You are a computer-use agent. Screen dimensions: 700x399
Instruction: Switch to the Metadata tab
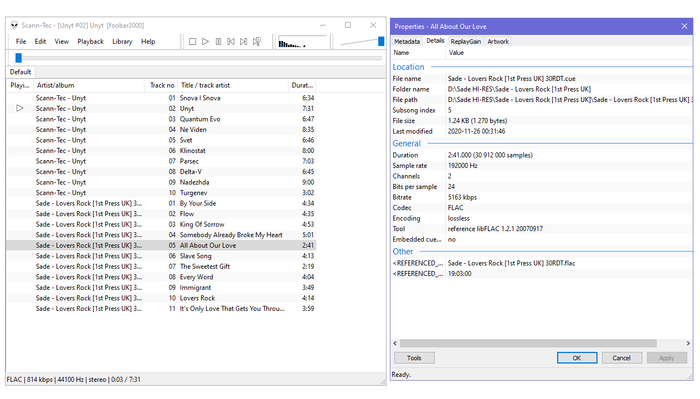407,42
